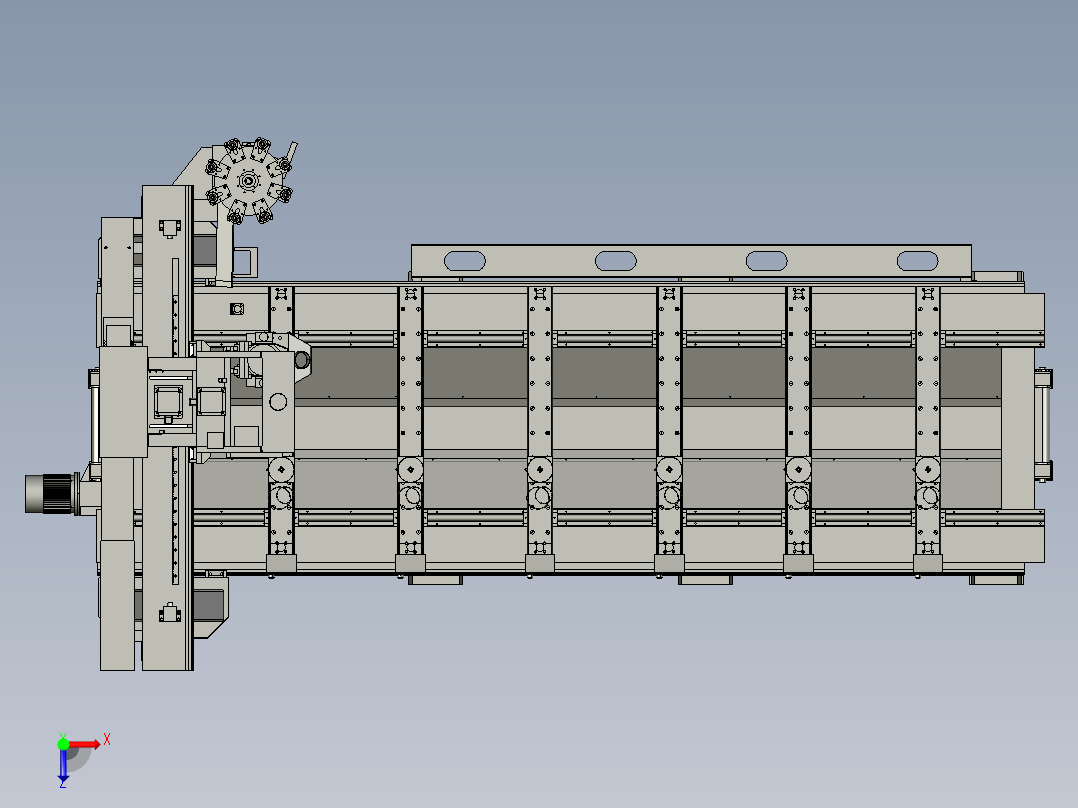The image size is (1078, 808).
Task: Click the blue Z axis arrow of the triad
Action: tap(63, 765)
